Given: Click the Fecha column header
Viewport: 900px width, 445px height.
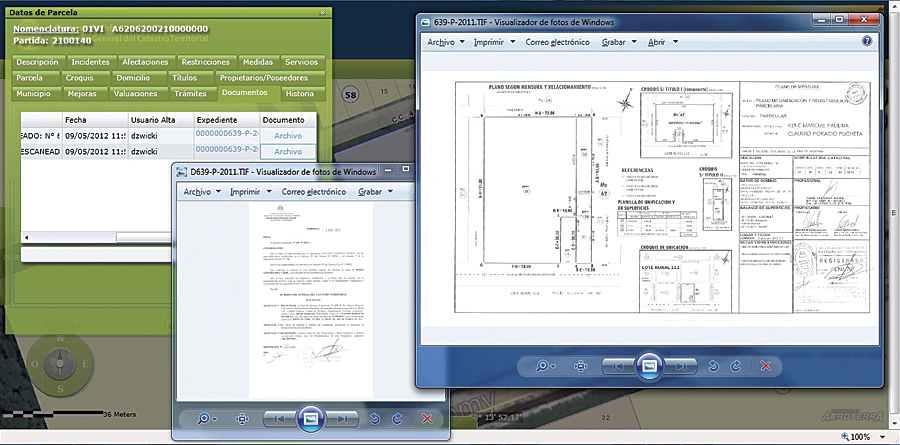Looking at the screenshot, I should click(x=94, y=120).
